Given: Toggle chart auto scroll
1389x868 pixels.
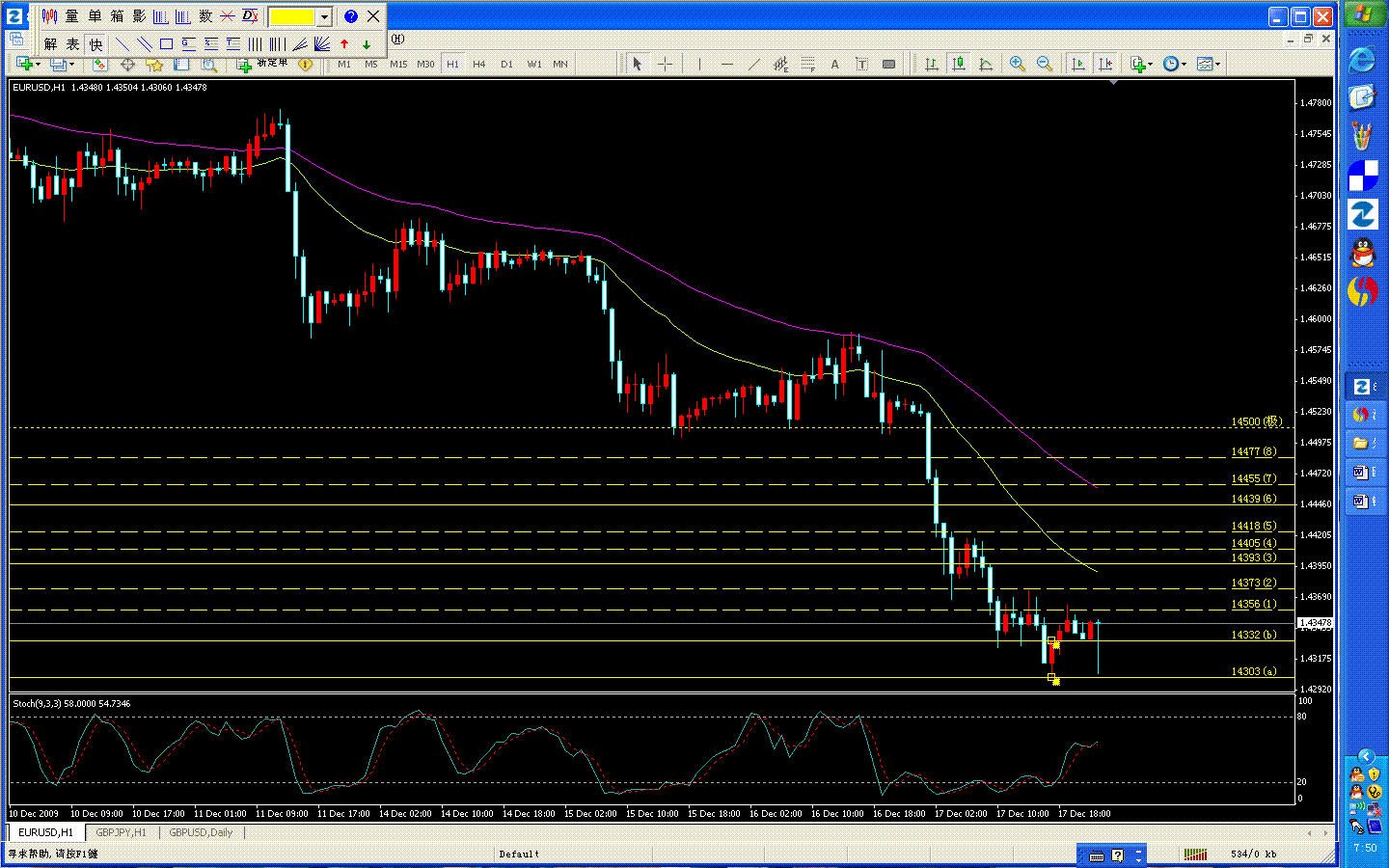Looking at the screenshot, I should (x=1078, y=65).
